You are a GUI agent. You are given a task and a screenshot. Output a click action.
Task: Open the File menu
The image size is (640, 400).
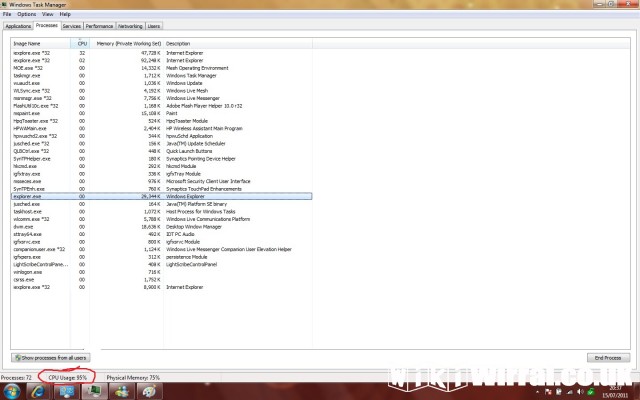[7, 14]
